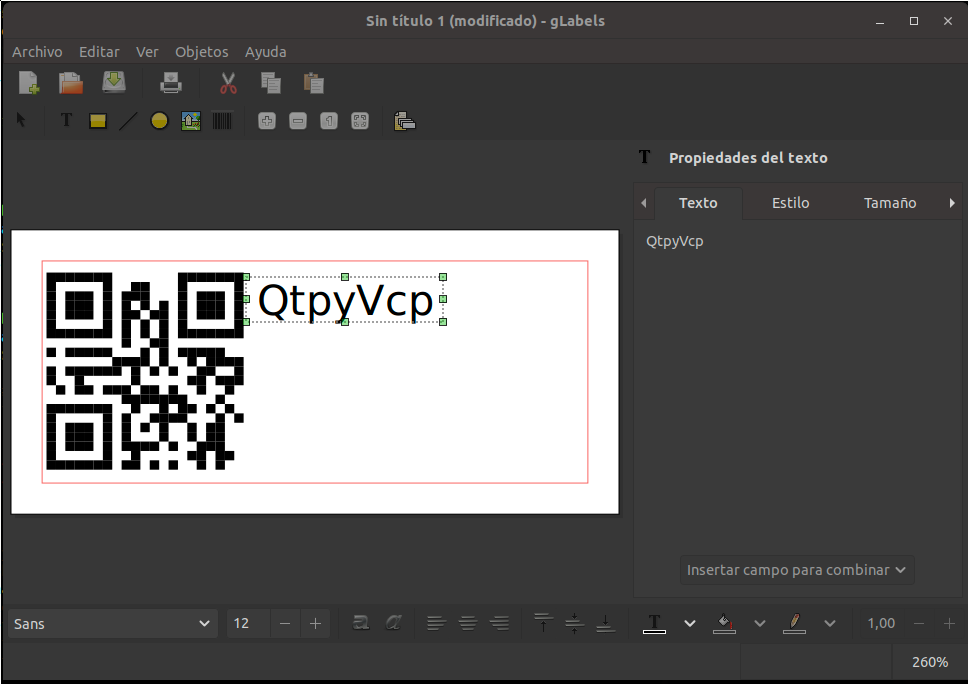Print the label document
This screenshot has width=968, height=684.
pyautogui.click(x=171, y=83)
